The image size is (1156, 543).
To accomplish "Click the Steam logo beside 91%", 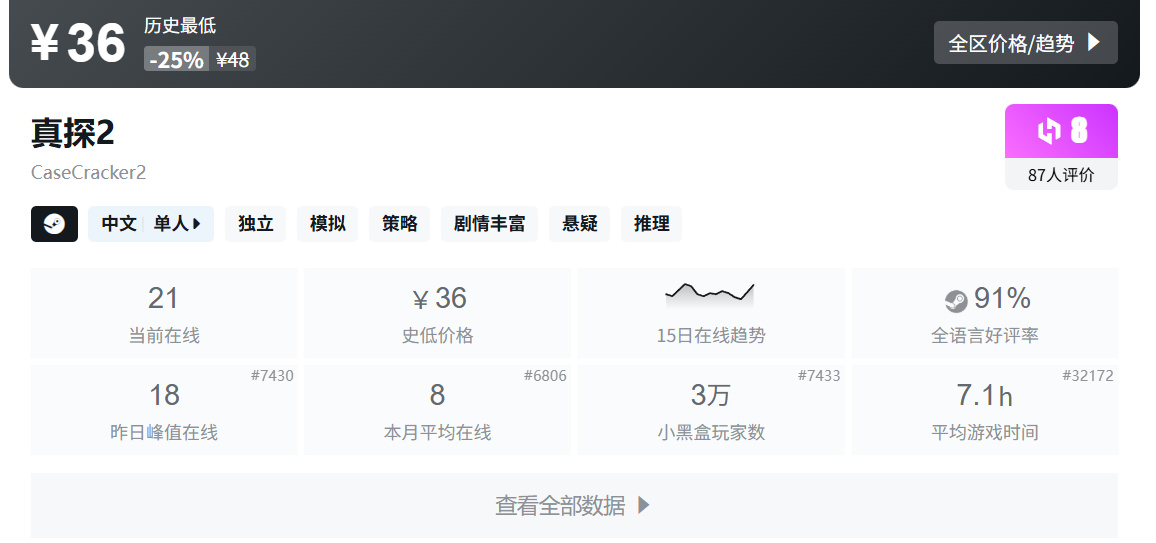I will click(x=956, y=301).
